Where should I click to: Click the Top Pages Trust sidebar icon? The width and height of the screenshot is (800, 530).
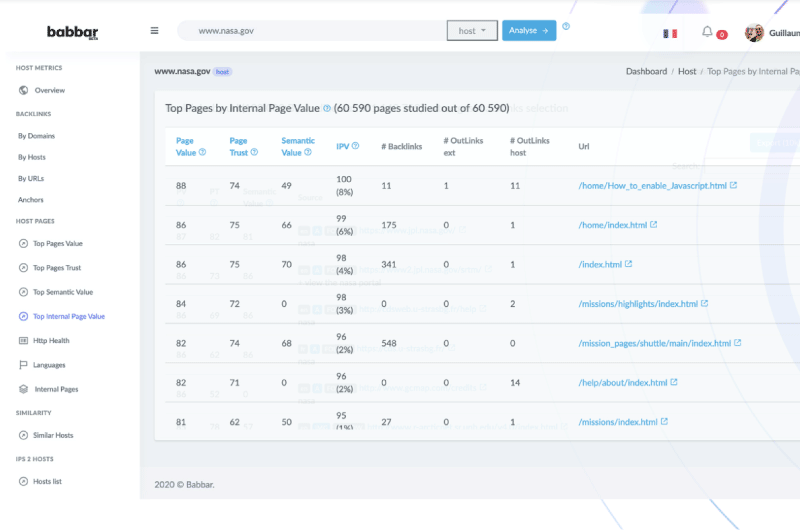(x=23, y=267)
